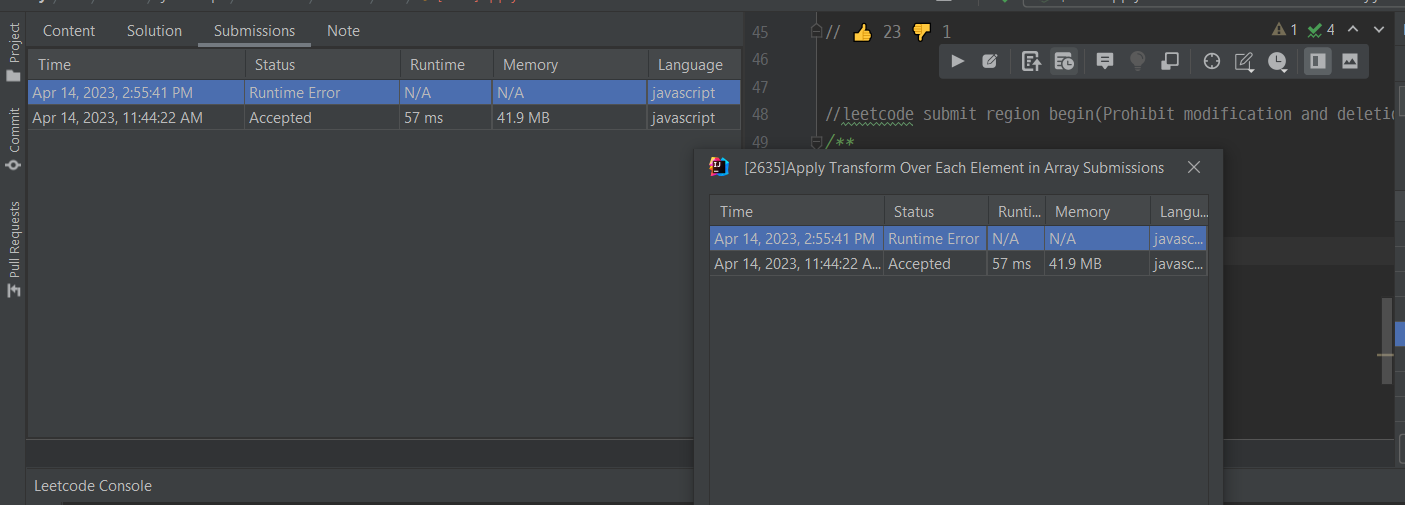Sort by Language column in left panel
Viewport: 1405px width, 505px height.
tap(694, 65)
